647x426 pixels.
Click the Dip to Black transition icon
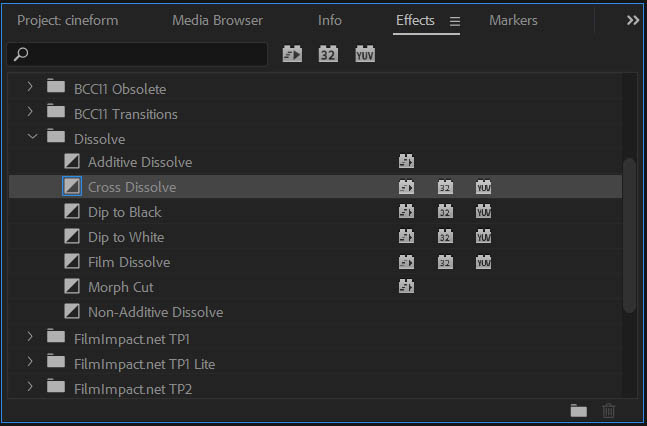click(72, 211)
